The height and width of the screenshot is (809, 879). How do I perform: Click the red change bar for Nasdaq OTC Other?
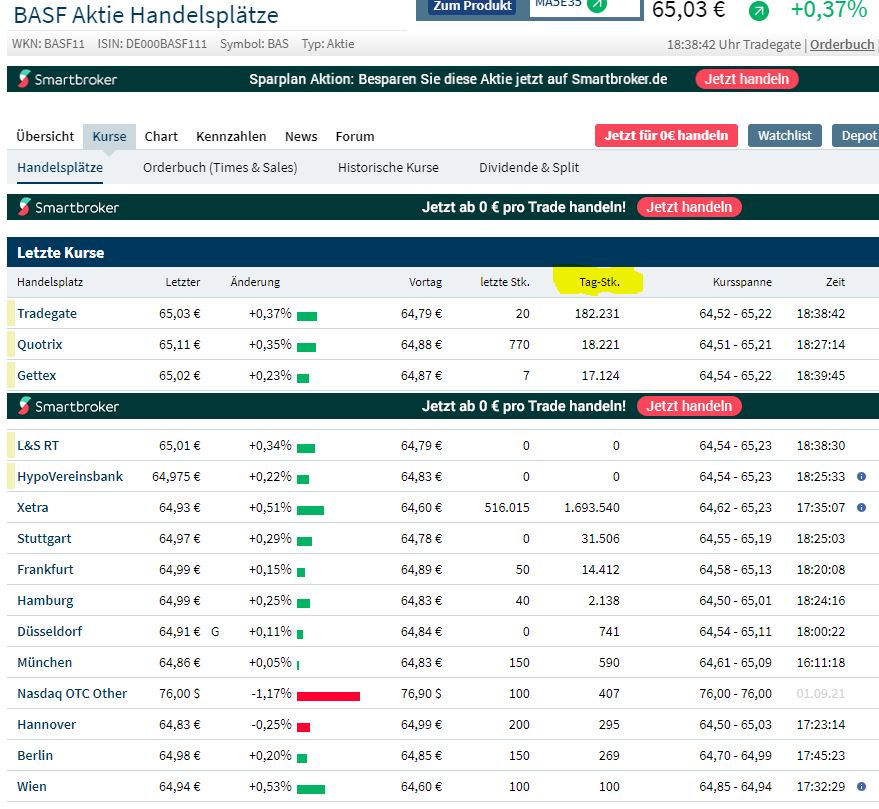328,694
